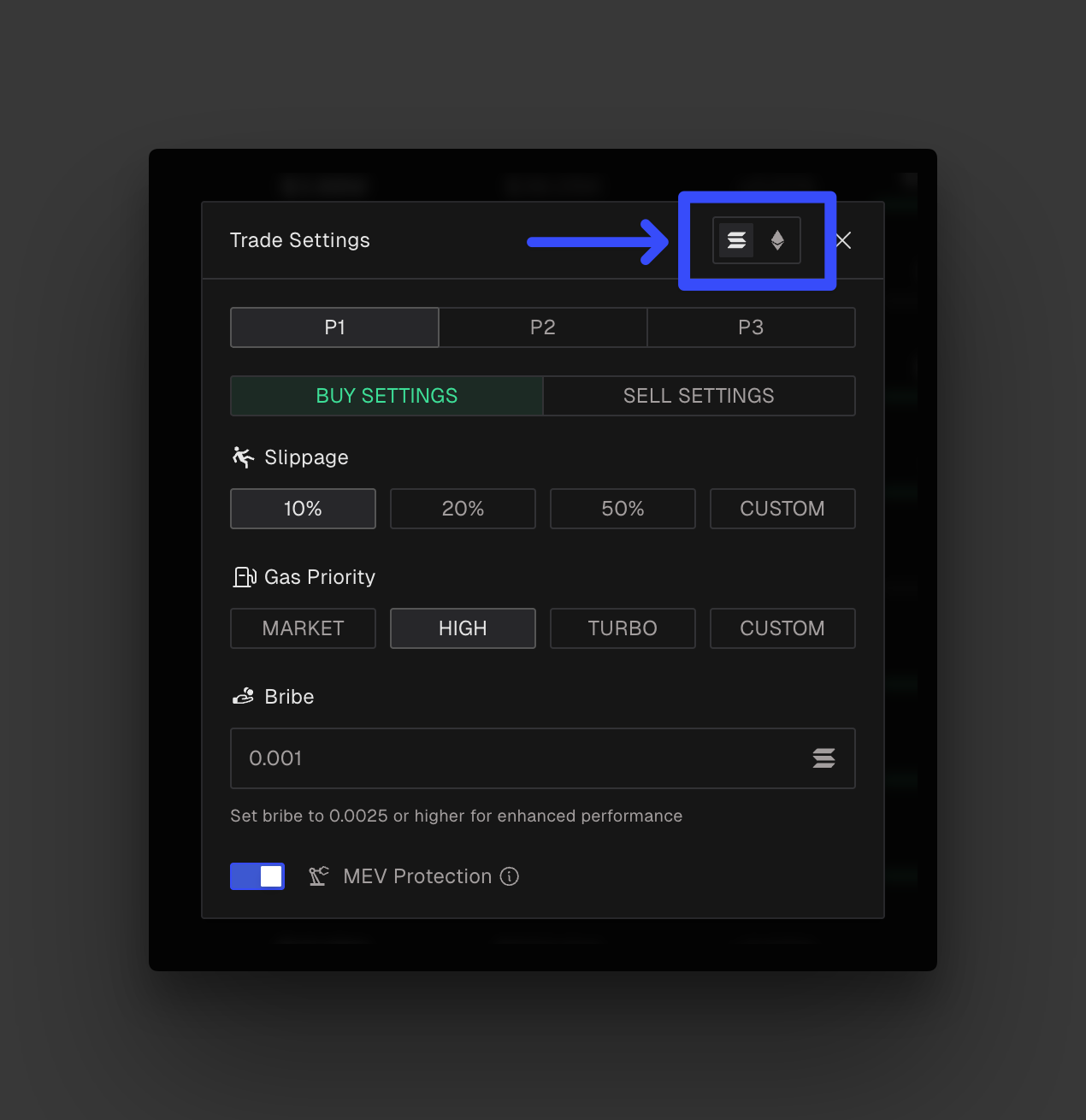Choose 50% slippage option
The width and height of the screenshot is (1086, 1120).
click(x=623, y=509)
